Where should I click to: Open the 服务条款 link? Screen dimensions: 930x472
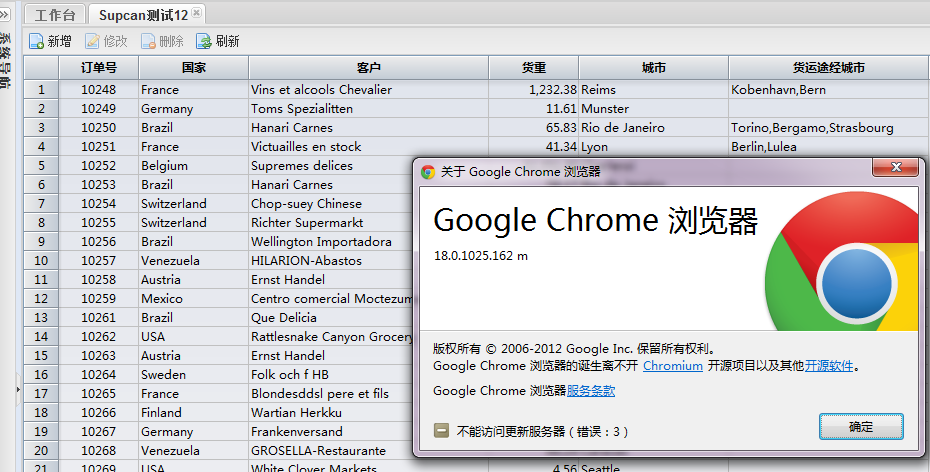coord(591,391)
